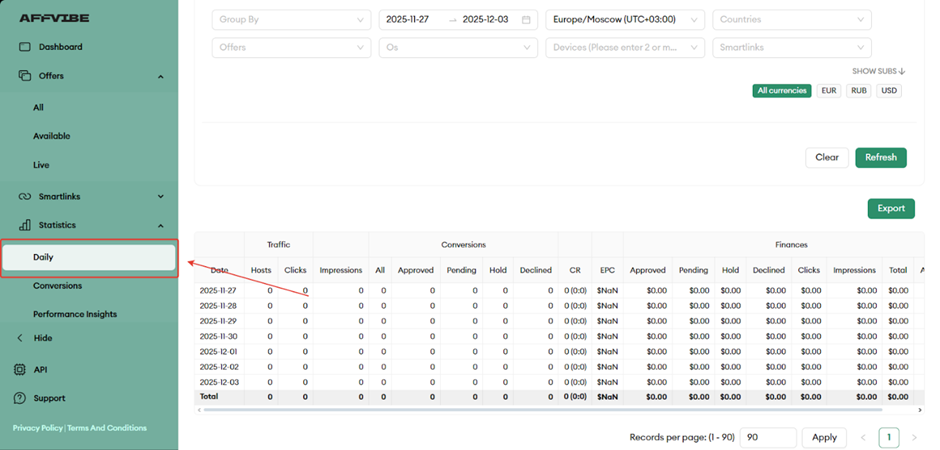The height and width of the screenshot is (450, 940).
Task: Click the calendar icon in date range
Action: click(x=526, y=20)
